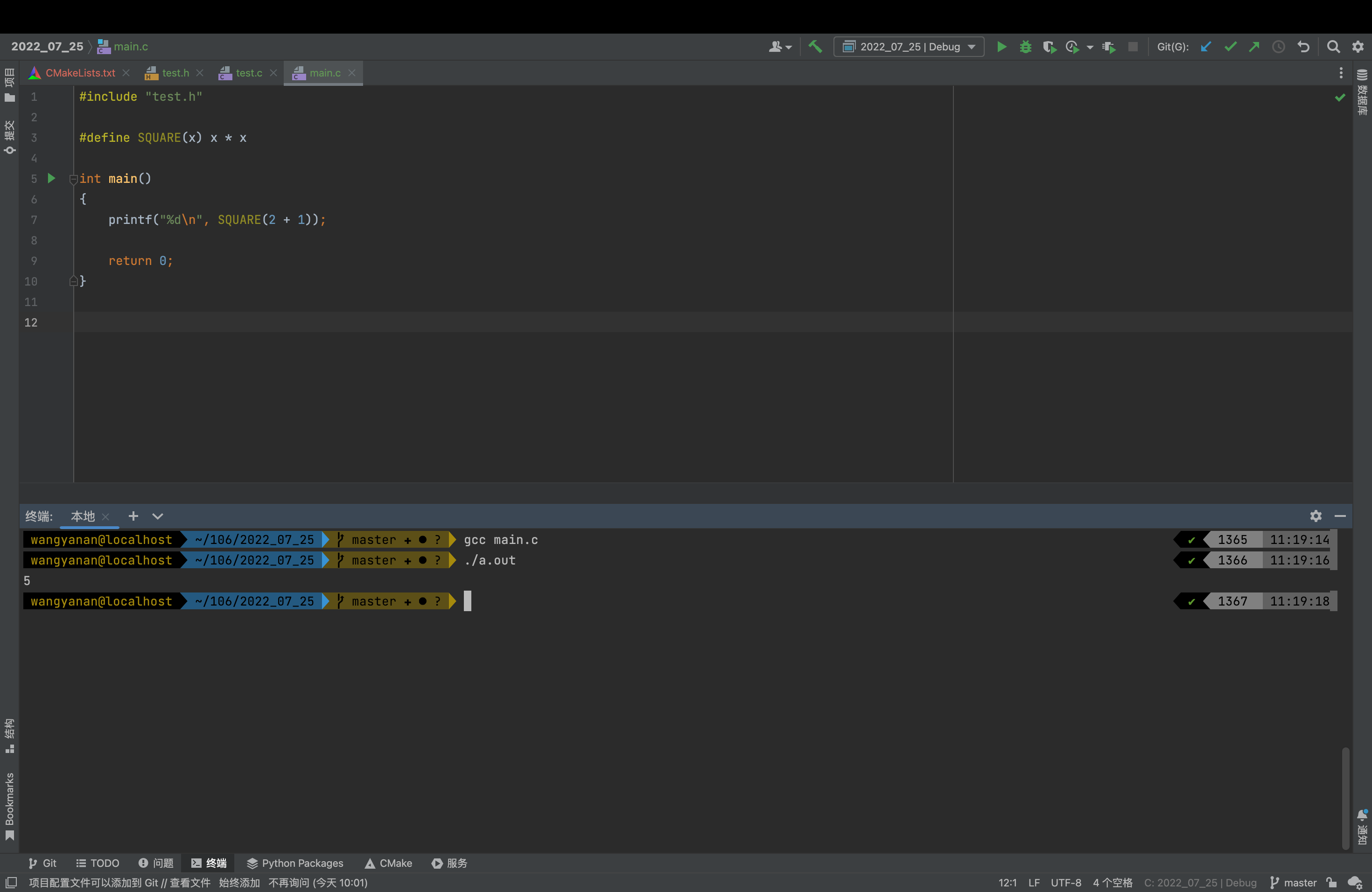Run the program with green play button

tap(1001, 47)
